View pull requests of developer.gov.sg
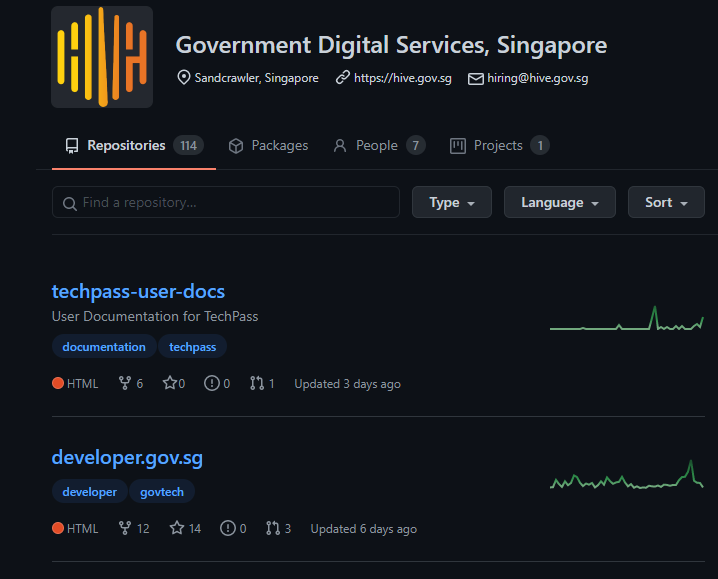The width and height of the screenshot is (718, 579). pos(278,529)
